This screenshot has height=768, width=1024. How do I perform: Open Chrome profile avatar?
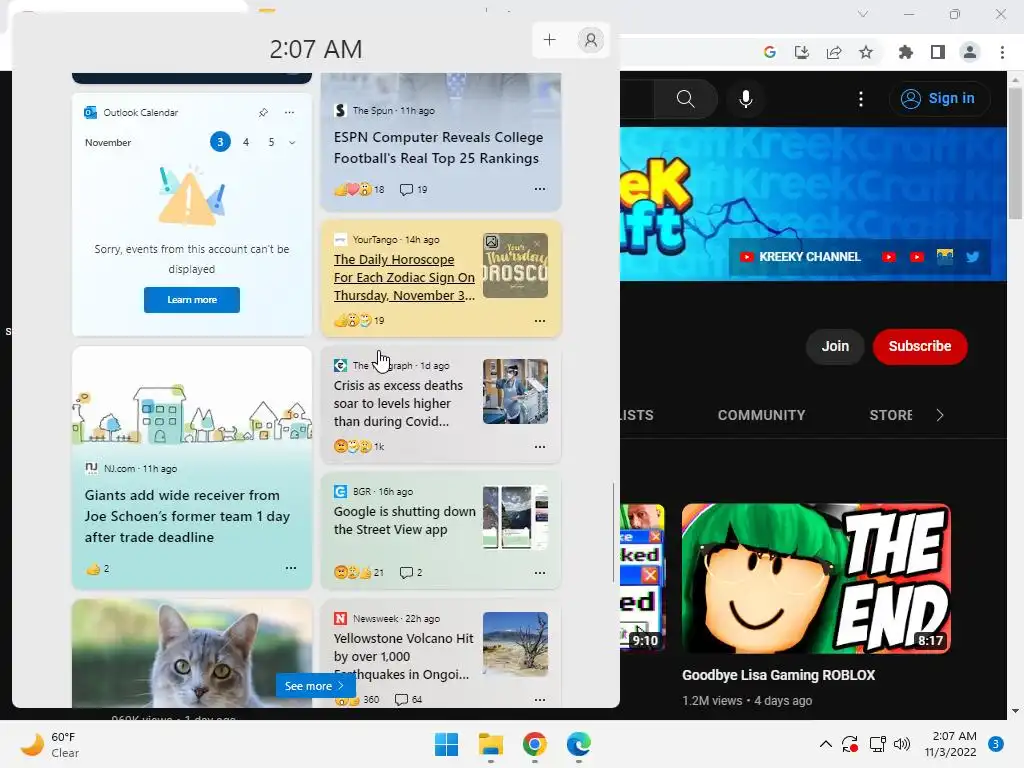tap(970, 52)
